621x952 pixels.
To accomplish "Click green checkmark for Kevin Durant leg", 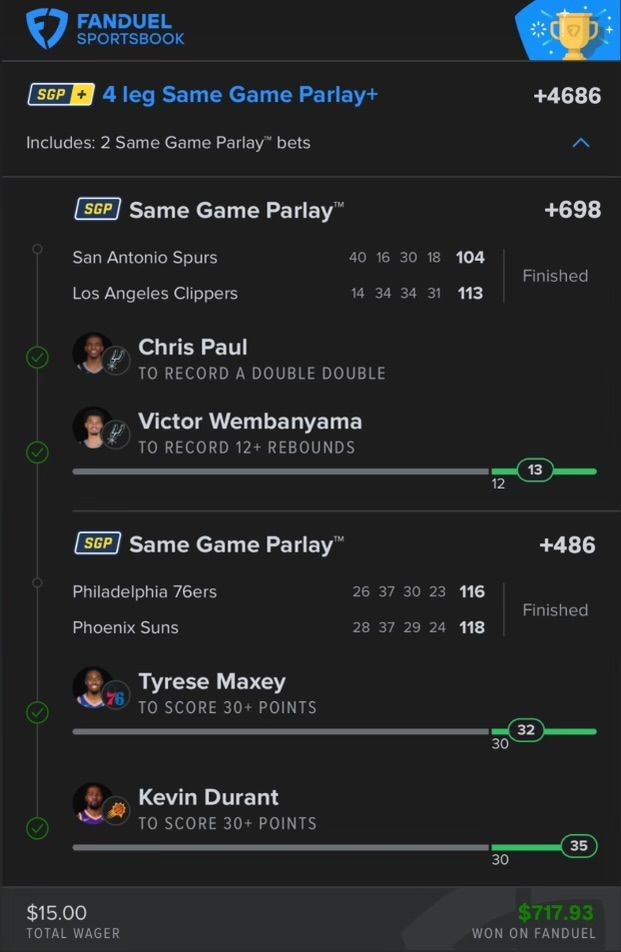I will tap(38, 828).
